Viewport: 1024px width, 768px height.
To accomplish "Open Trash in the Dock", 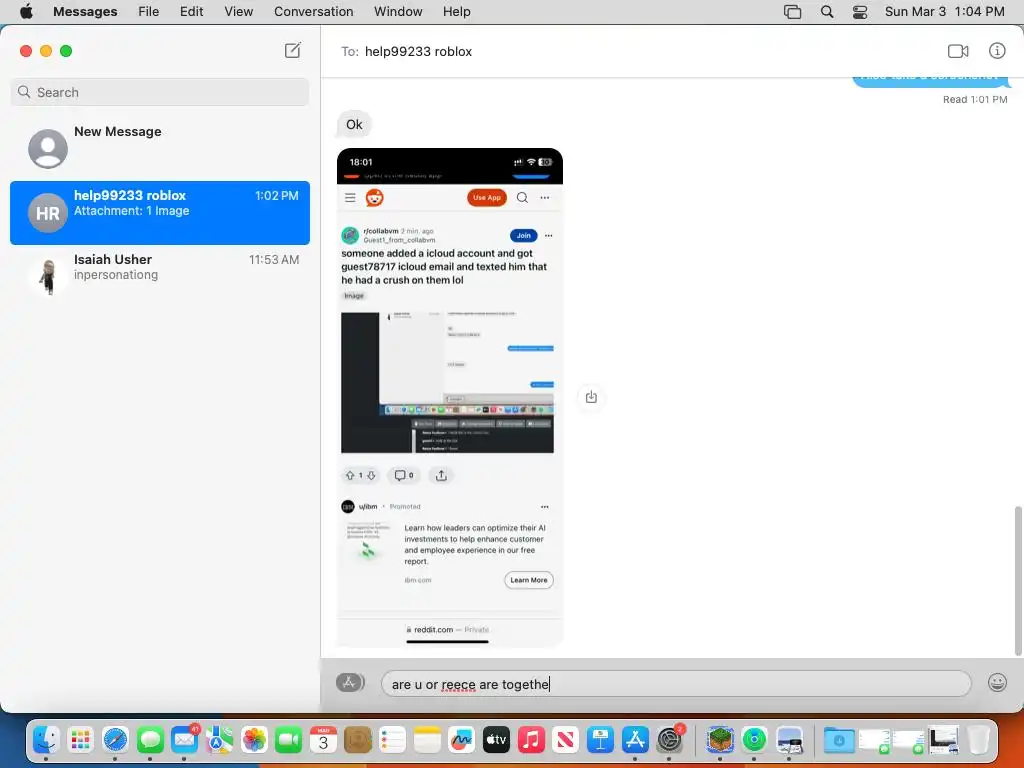I will point(978,739).
